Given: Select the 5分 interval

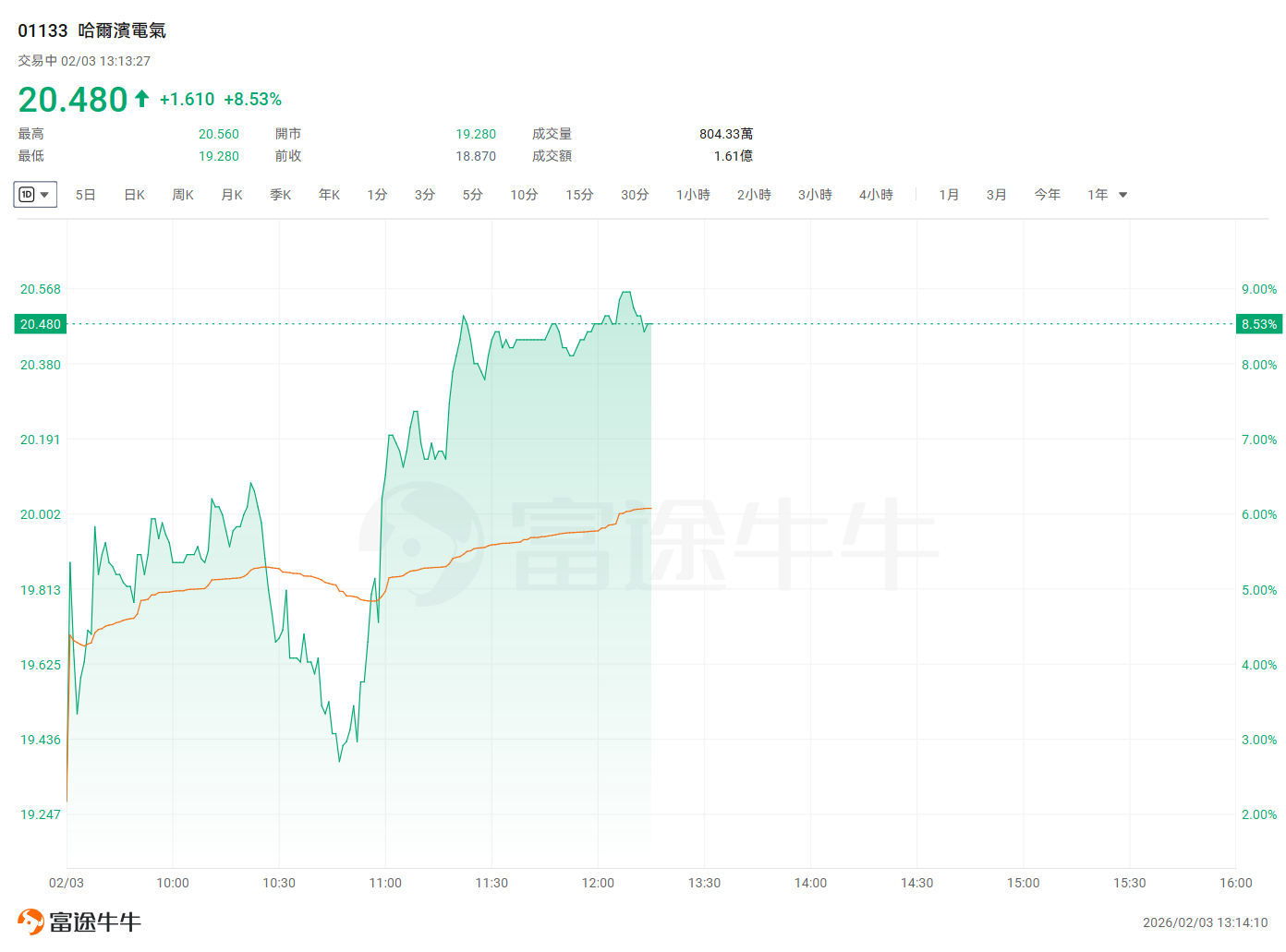Looking at the screenshot, I should pyautogui.click(x=473, y=195).
